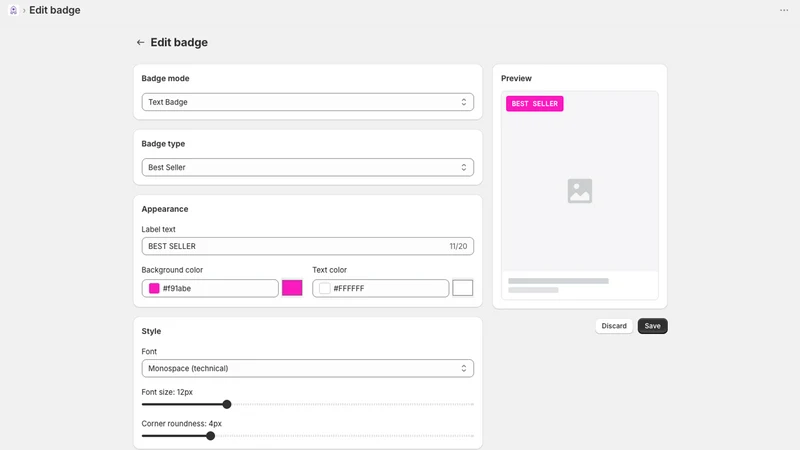The image size is (800, 450).
Task: Click the text color hex #FFFFFF field
Action: click(x=381, y=288)
